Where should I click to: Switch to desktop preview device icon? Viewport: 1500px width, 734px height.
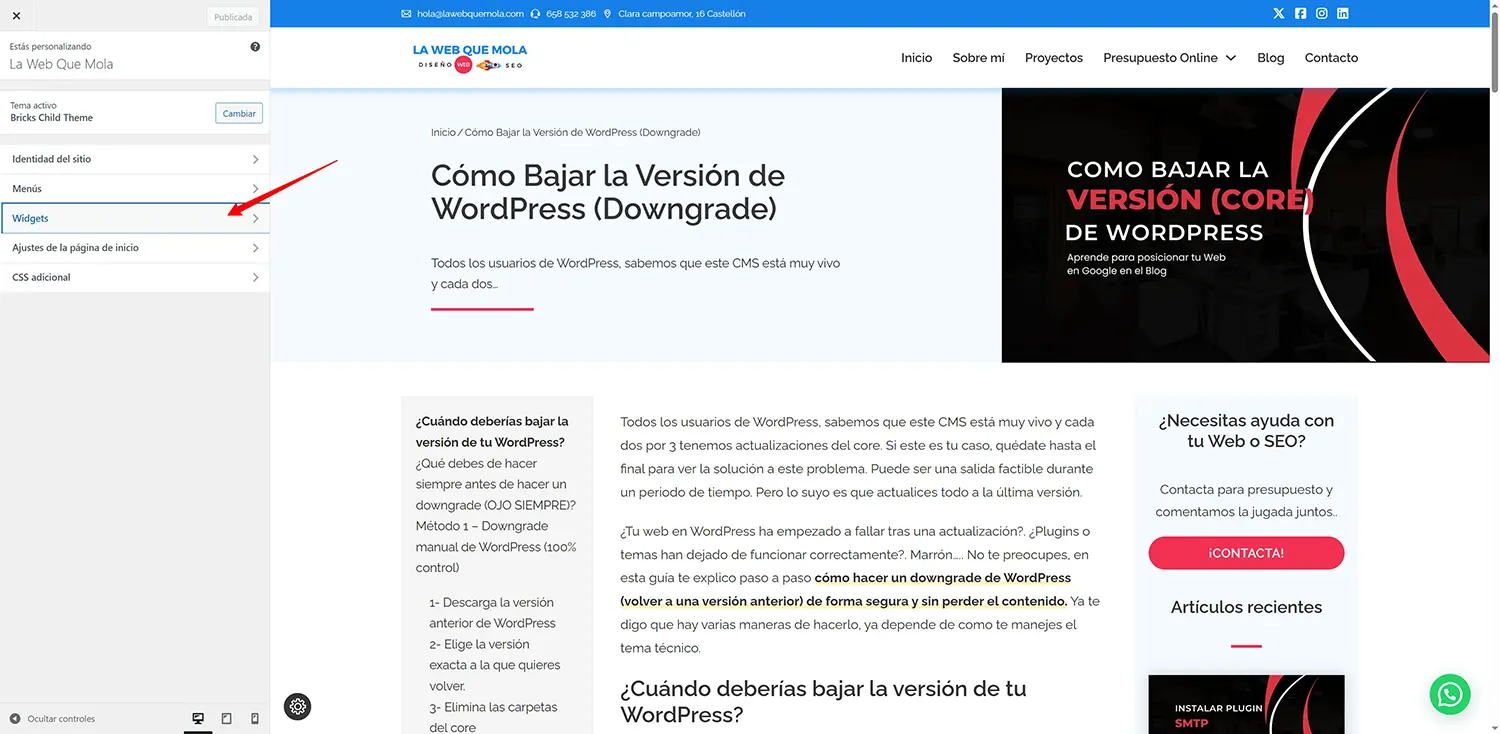pos(198,719)
